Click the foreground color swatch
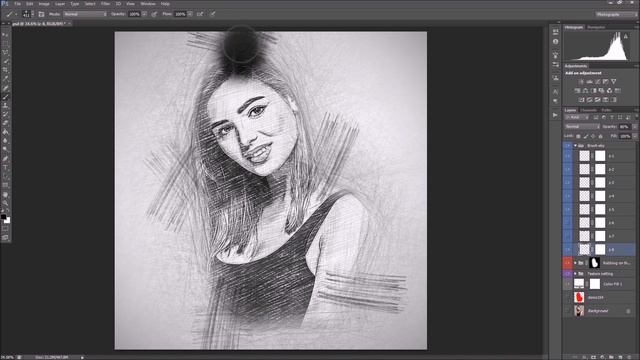Image resolution: width=640 pixels, height=360 pixels. 3,217
